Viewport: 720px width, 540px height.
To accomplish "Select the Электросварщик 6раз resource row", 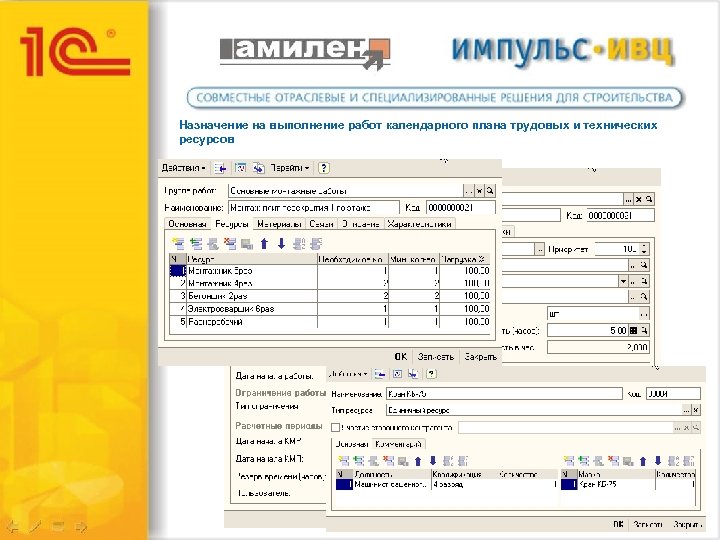I will 330,309.
